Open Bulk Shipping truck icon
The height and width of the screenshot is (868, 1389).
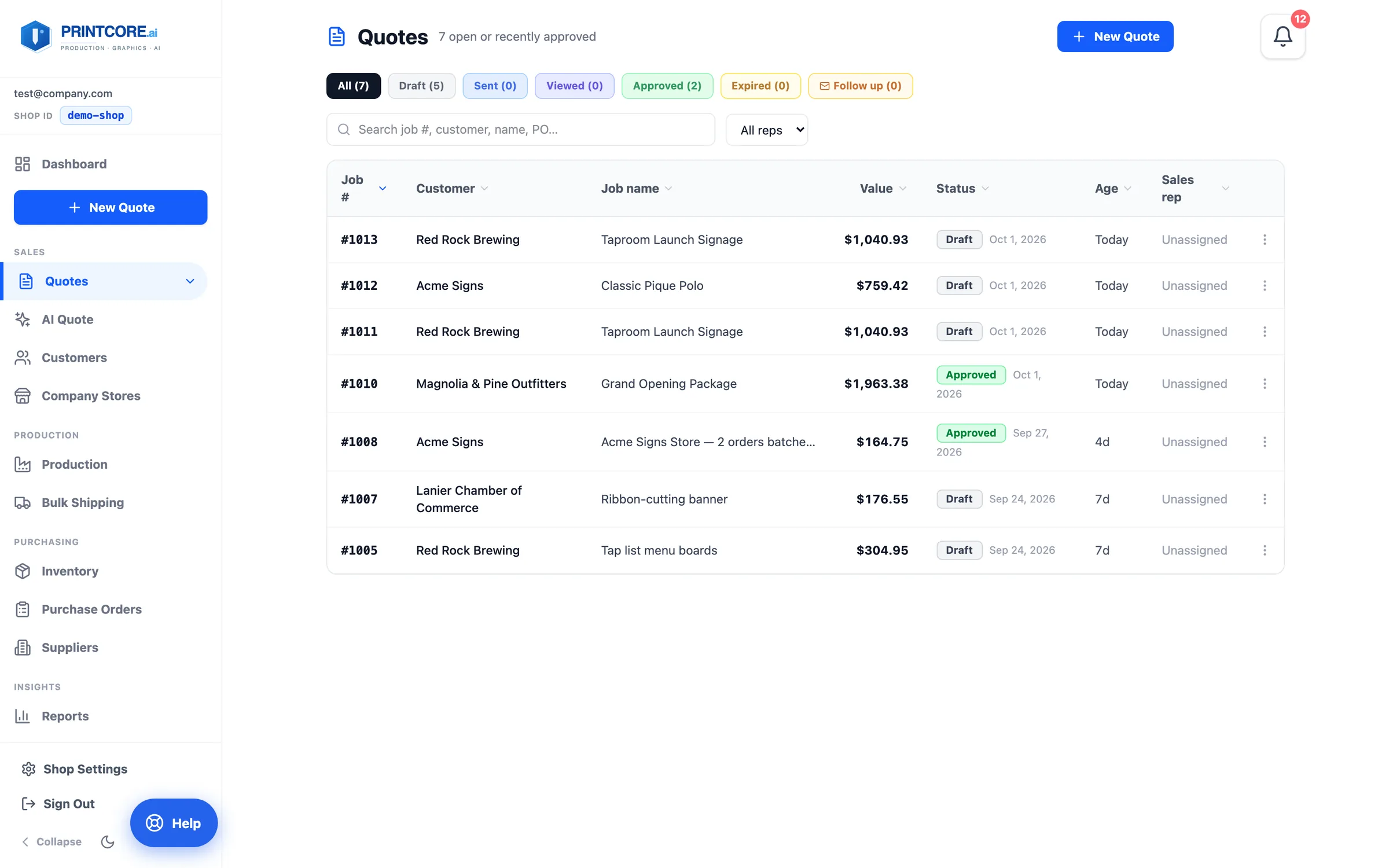(x=23, y=502)
